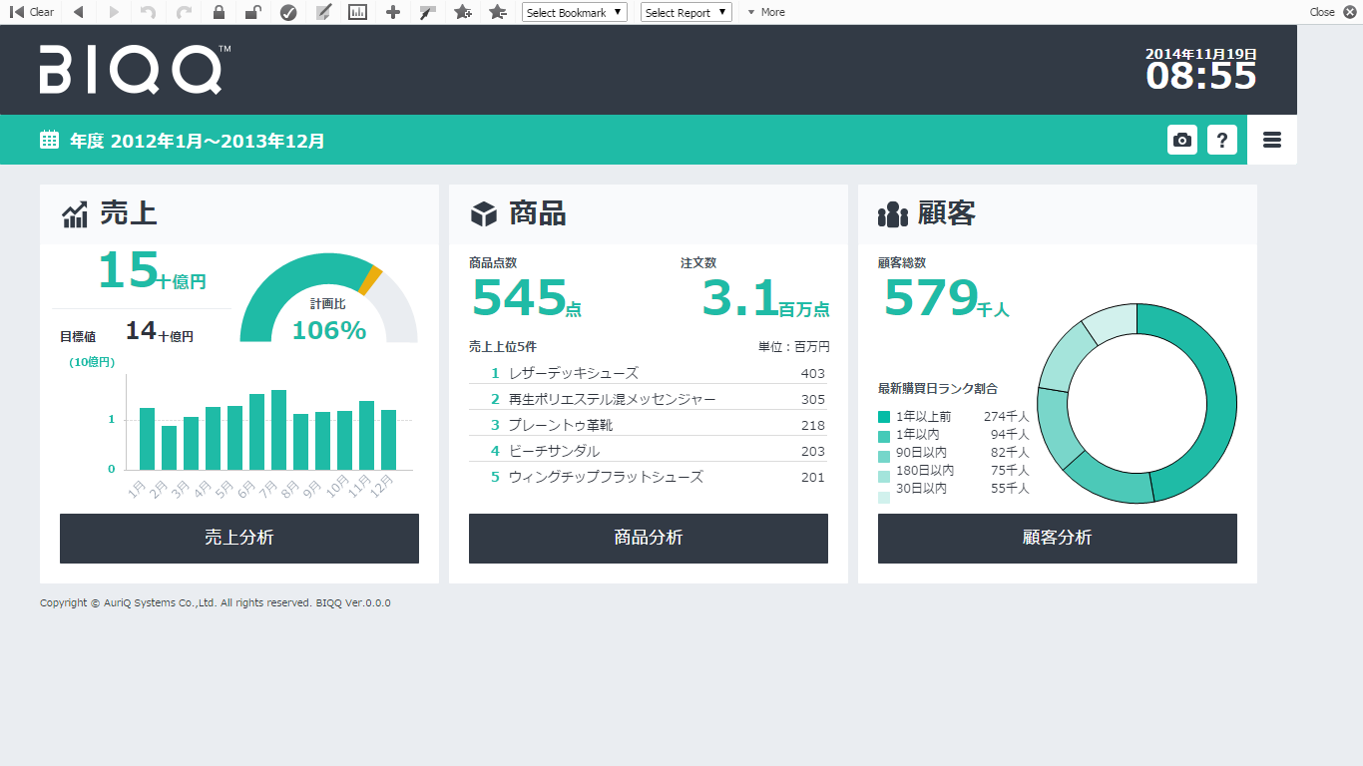The height and width of the screenshot is (766, 1363).
Task: Open 顧客分析 button
Action: (1057, 538)
